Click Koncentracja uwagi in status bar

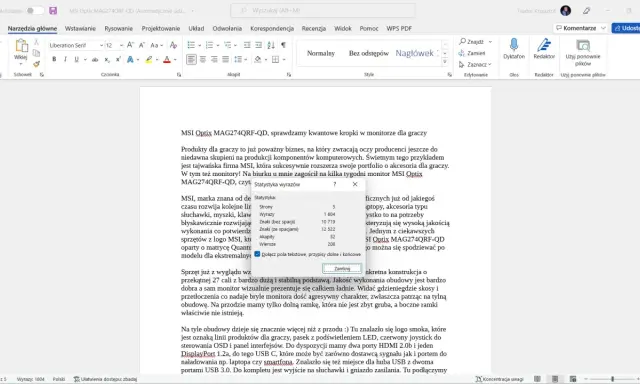499,379
